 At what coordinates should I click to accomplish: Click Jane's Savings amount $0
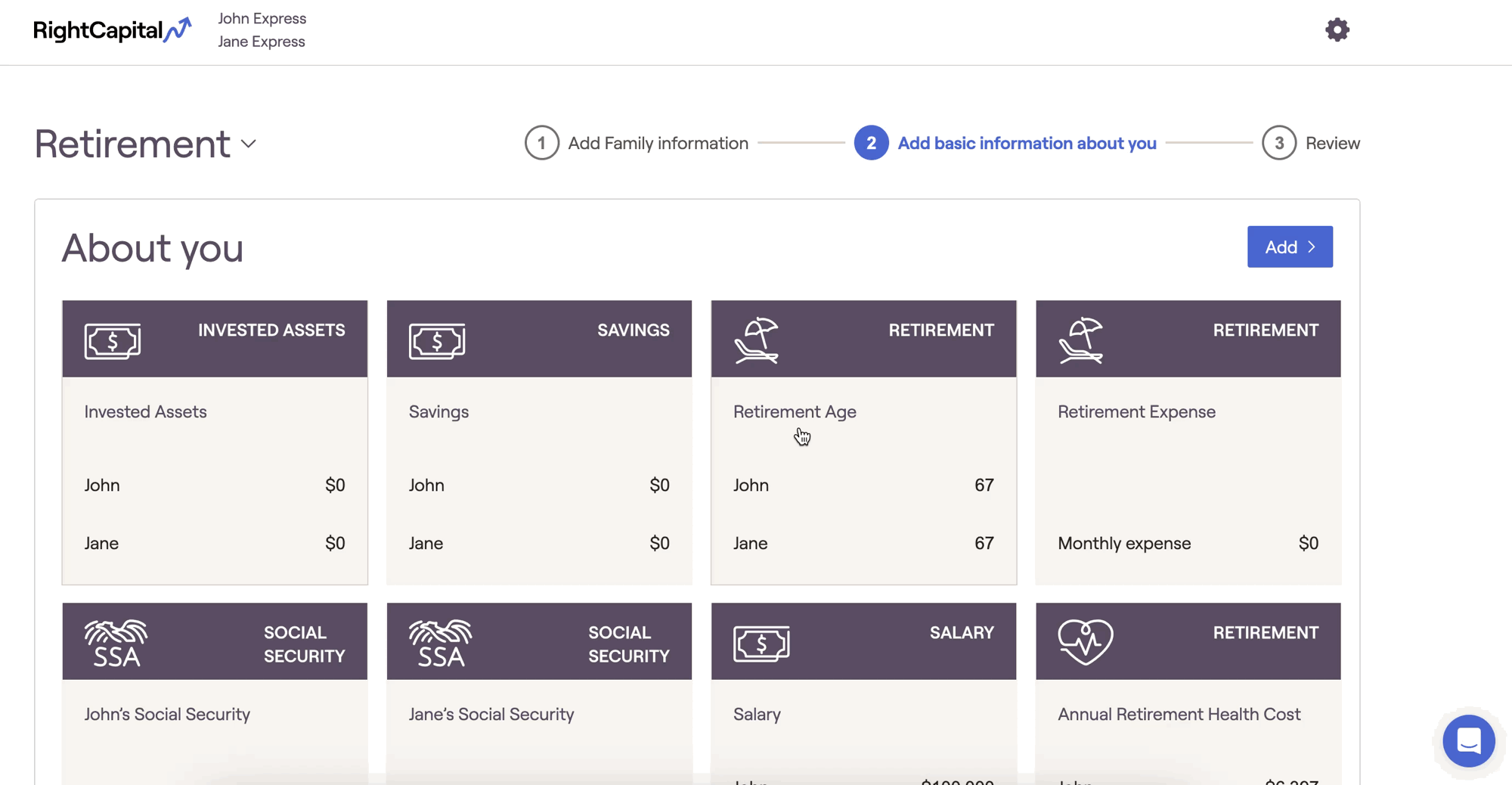tap(659, 543)
